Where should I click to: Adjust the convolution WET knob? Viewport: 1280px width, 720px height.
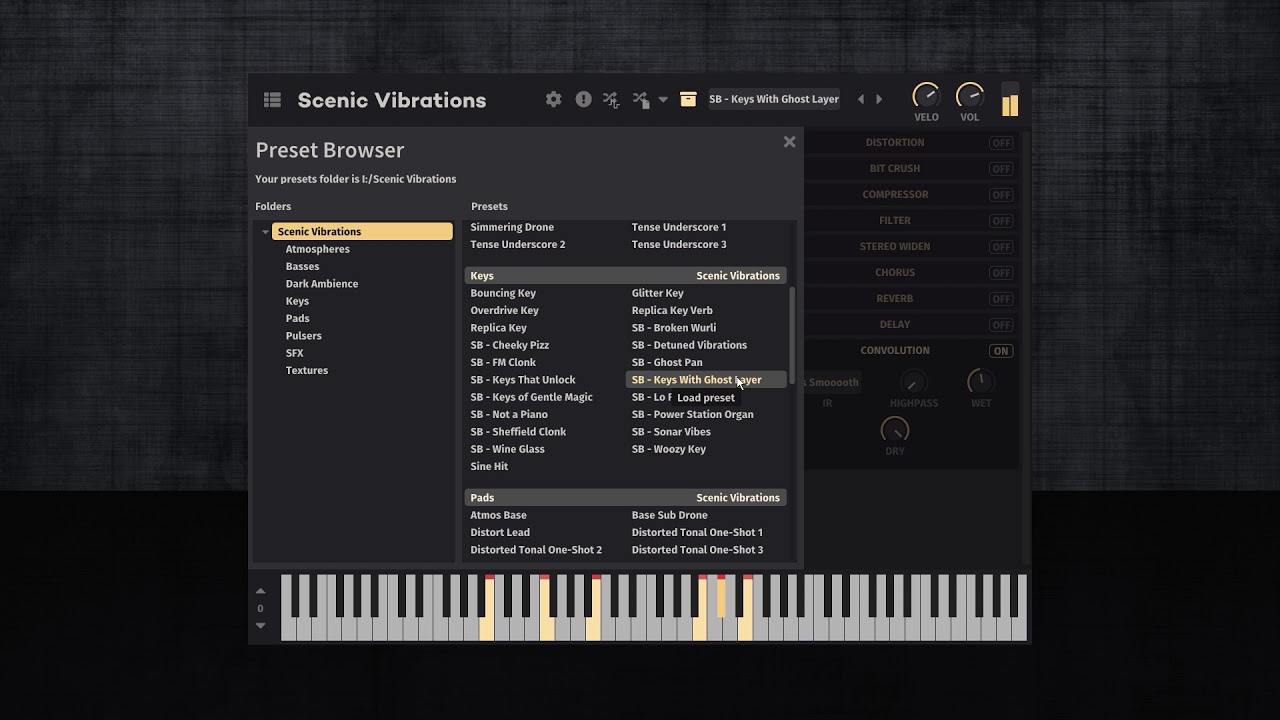[981, 381]
